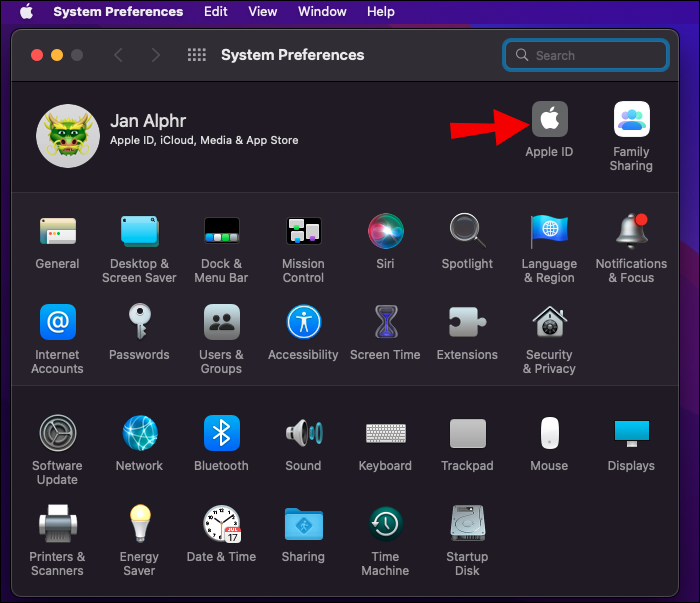This screenshot has width=700, height=603.
Task: Open Security & Privacy pane
Action: [x=549, y=322]
